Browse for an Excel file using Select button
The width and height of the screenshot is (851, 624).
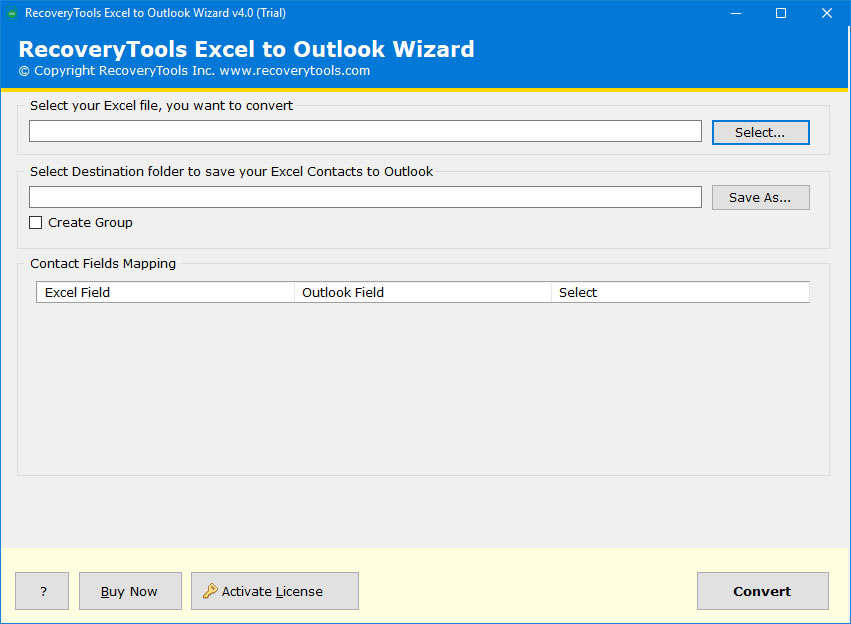pos(760,132)
